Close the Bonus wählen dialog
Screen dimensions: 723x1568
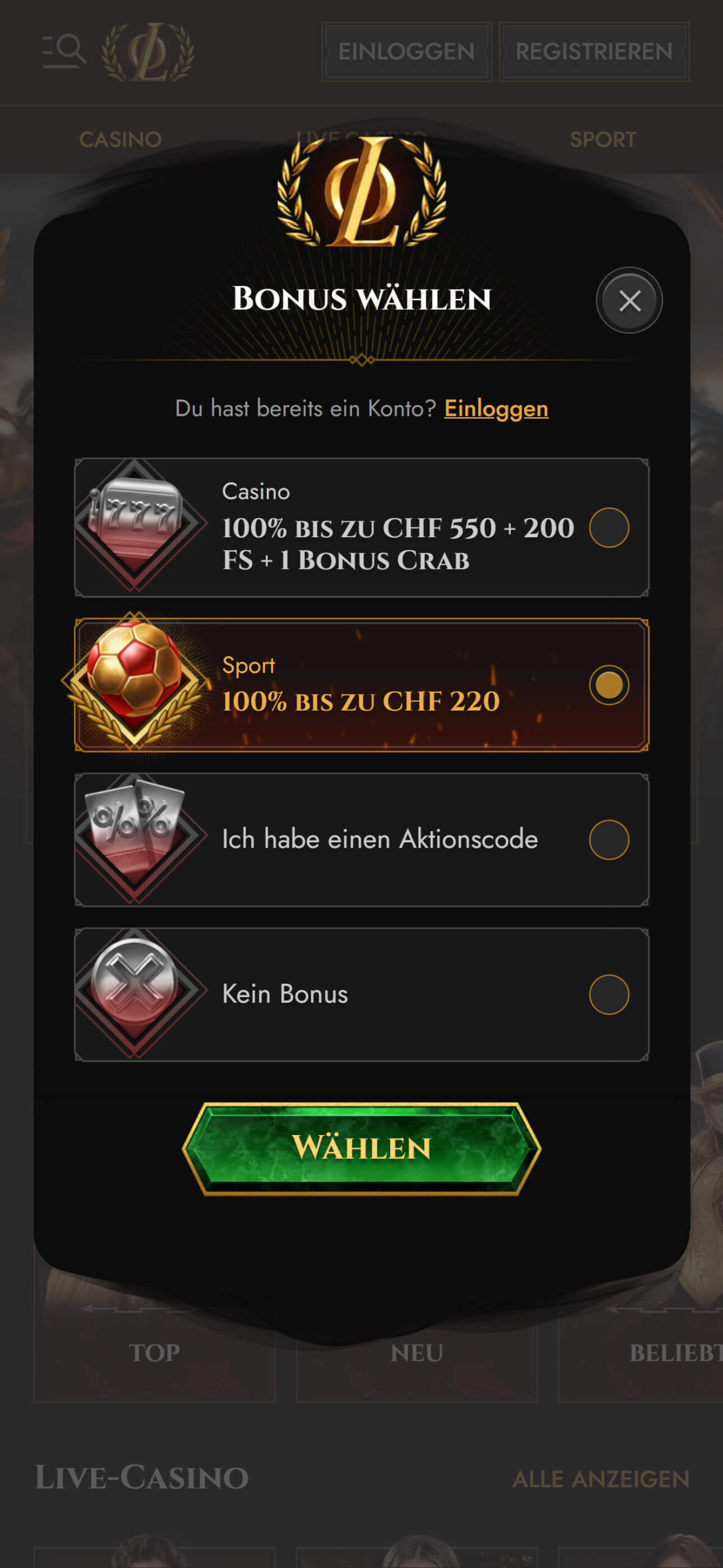(x=629, y=301)
